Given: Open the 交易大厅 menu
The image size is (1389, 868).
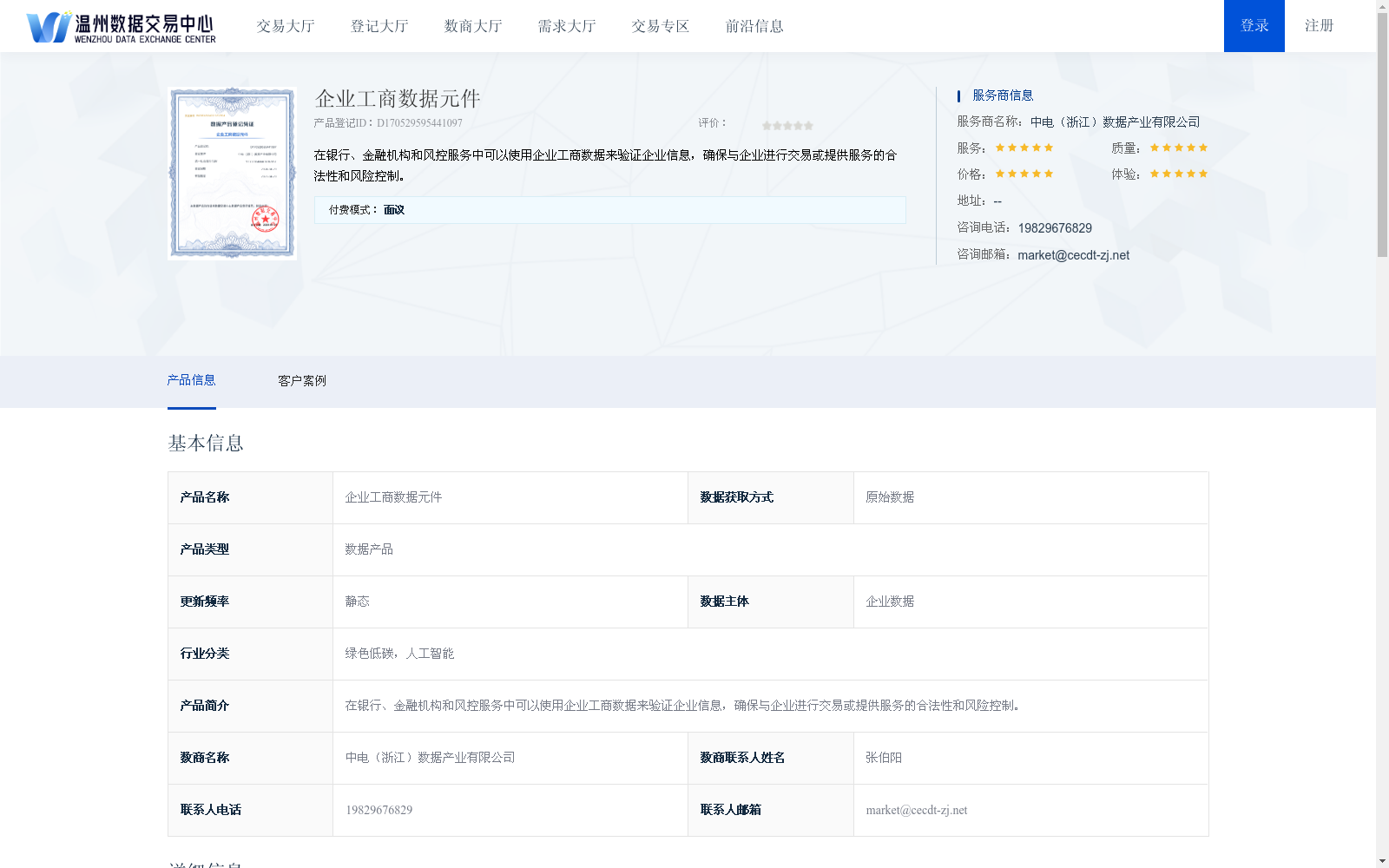Looking at the screenshot, I should pyautogui.click(x=286, y=26).
